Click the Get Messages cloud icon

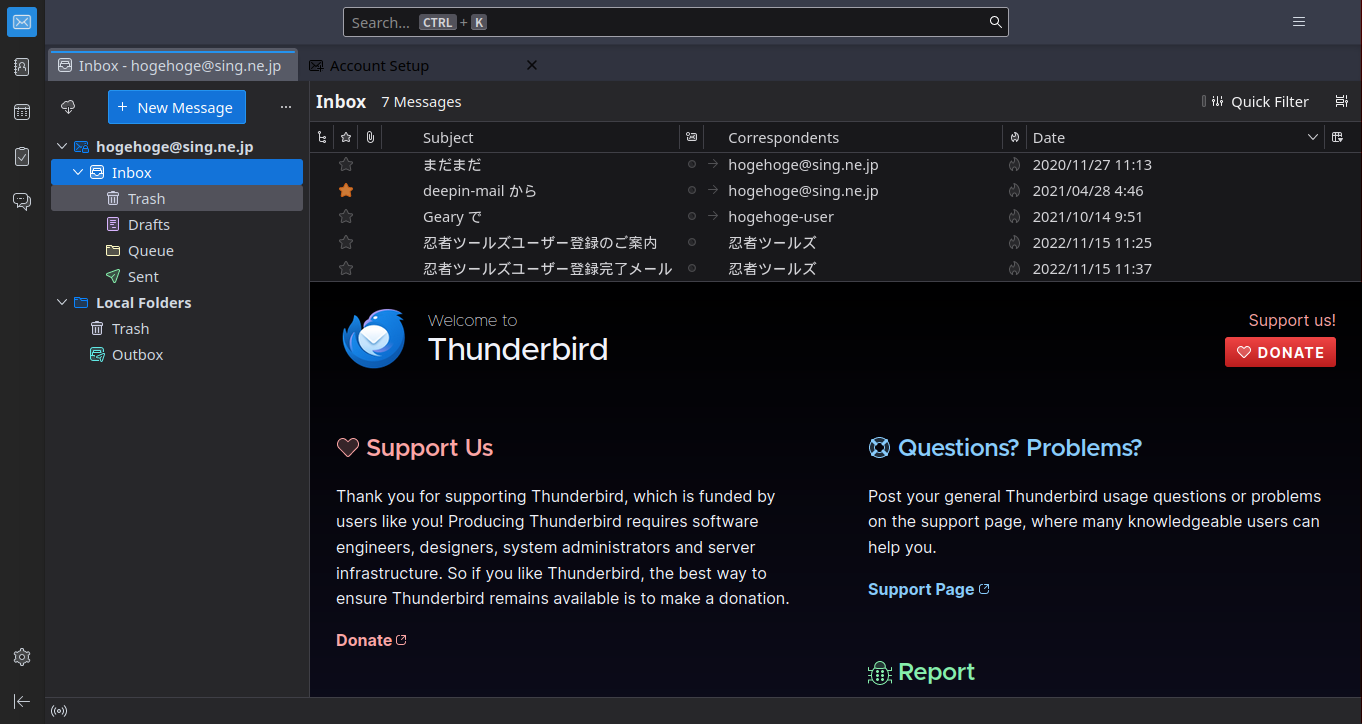click(x=68, y=107)
